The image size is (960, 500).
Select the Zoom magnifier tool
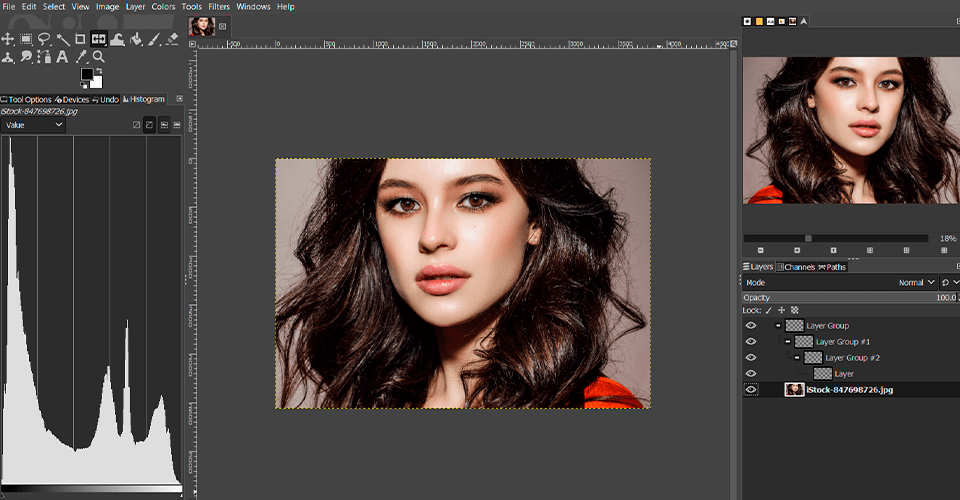coord(99,57)
